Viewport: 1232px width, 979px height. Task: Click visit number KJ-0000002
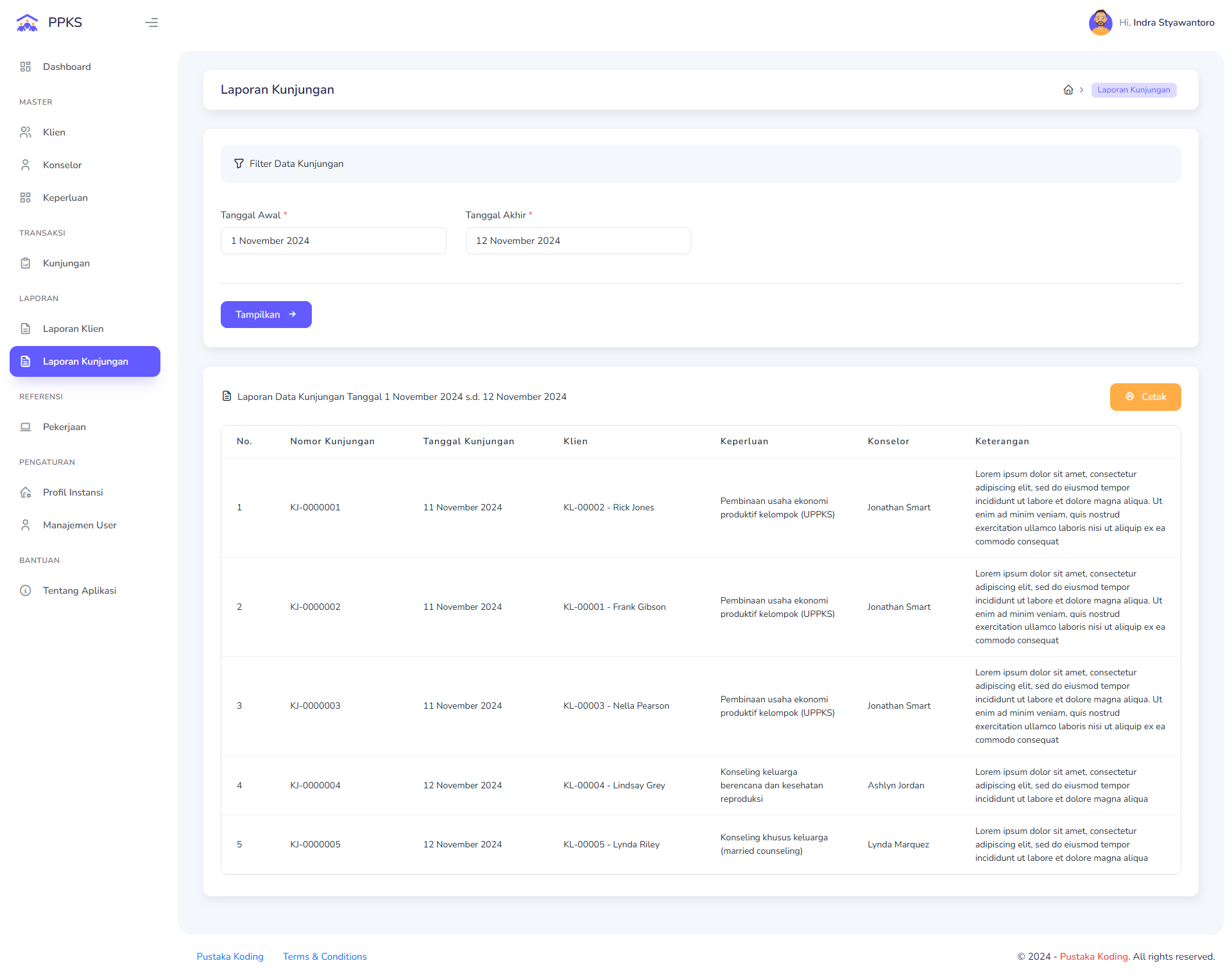coord(315,607)
